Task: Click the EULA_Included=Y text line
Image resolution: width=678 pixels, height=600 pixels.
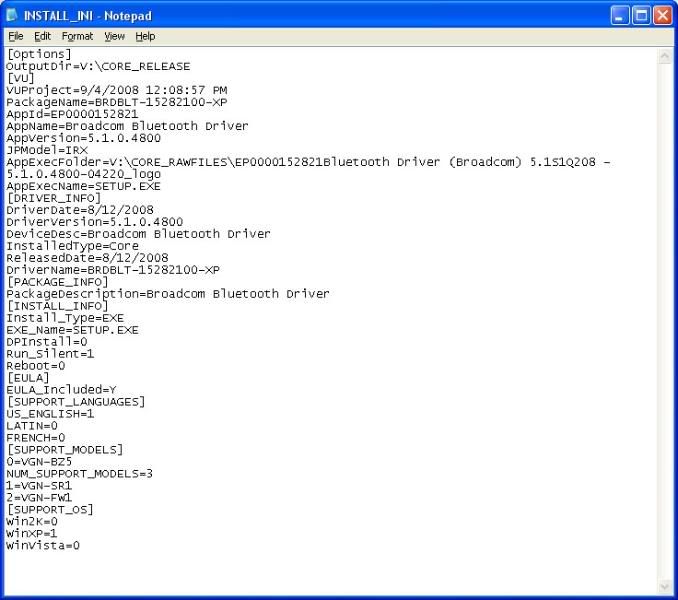Action: click(61, 390)
